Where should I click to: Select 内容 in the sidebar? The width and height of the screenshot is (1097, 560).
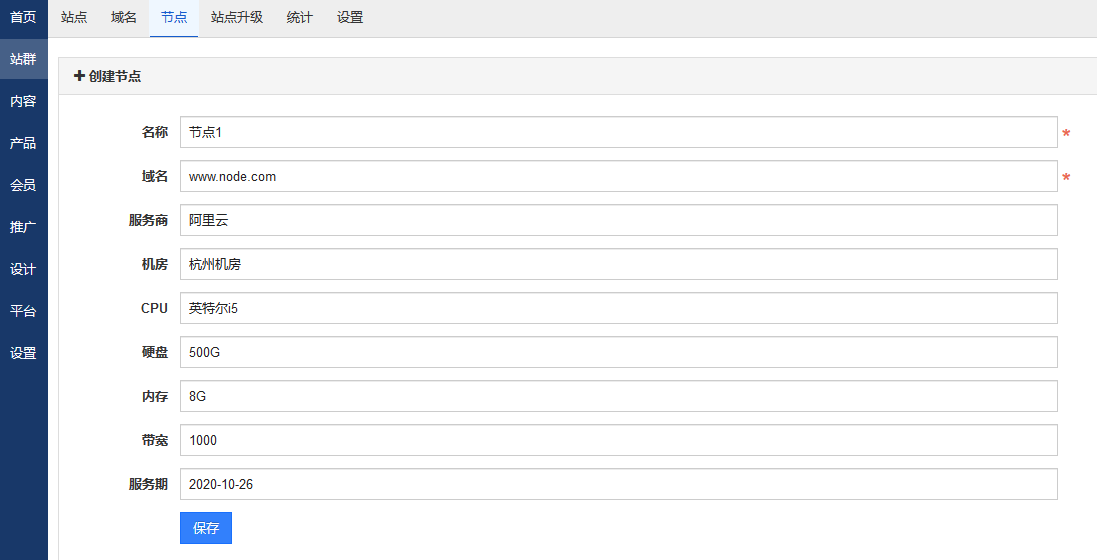[23, 101]
